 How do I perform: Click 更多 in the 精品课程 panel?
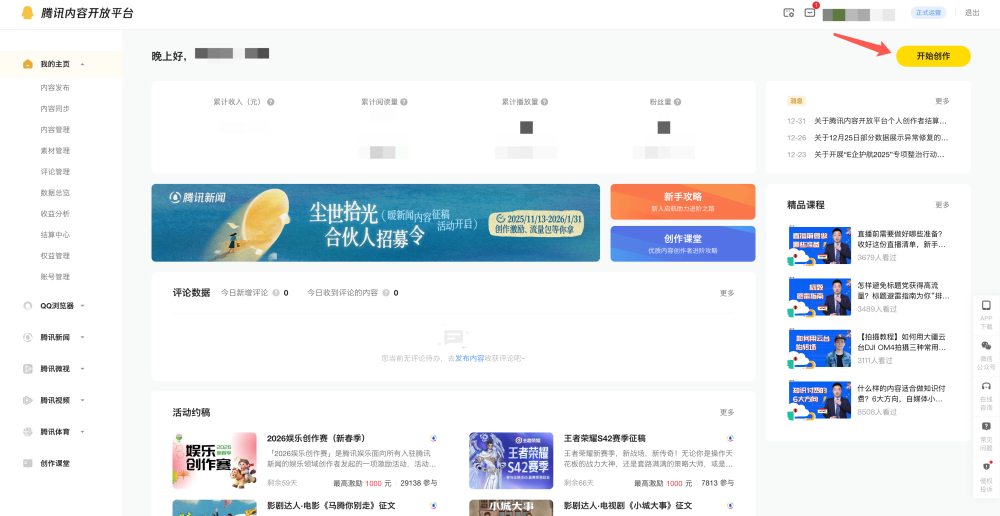click(942, 205)
